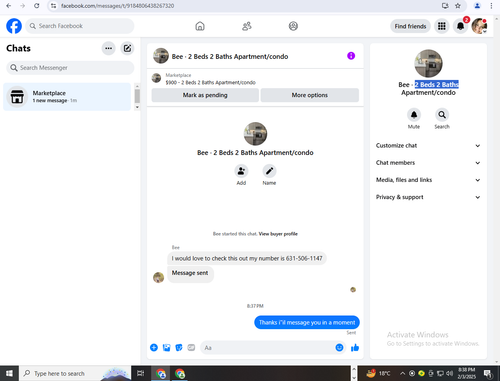The height and width of the screenshot is (381, 500).
Task: Open Chats options three-dot menu
Action: pos(108,48)
